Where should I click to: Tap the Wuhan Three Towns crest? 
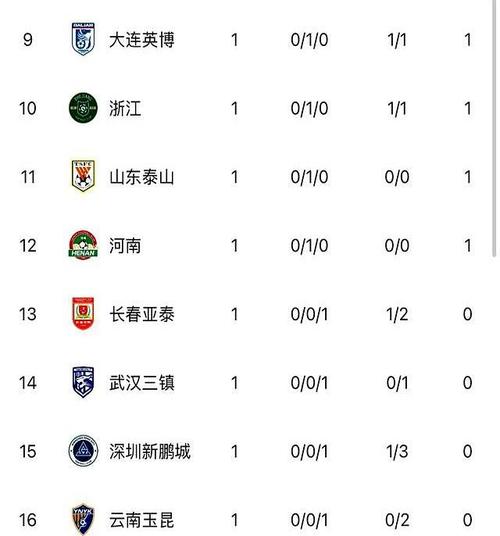pyautogui.click(x=83, y=382)
